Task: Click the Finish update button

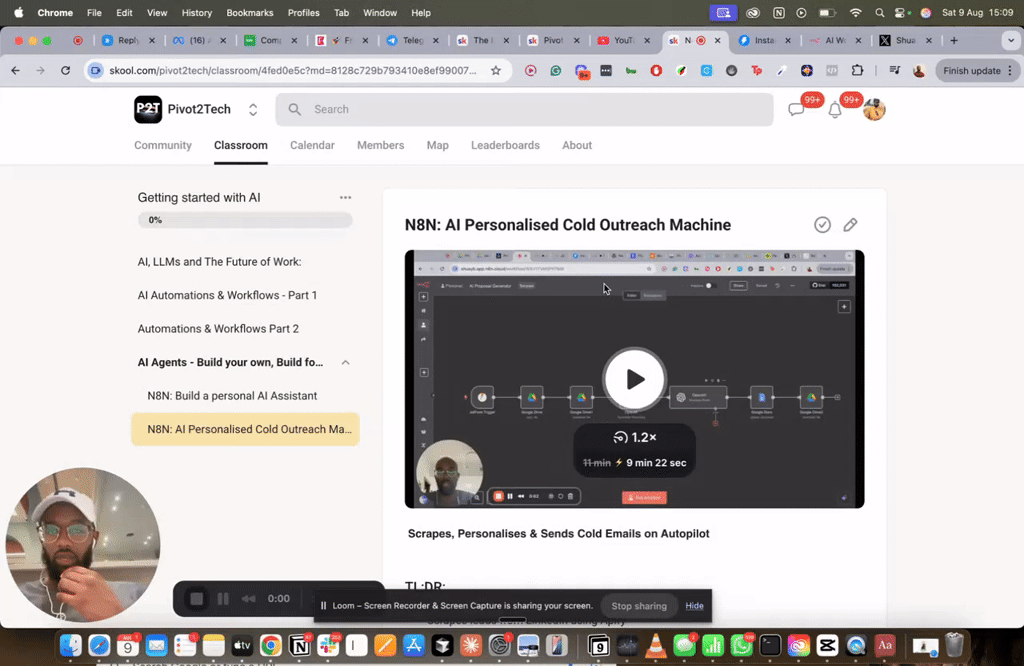Action: (x=976, y=71)
